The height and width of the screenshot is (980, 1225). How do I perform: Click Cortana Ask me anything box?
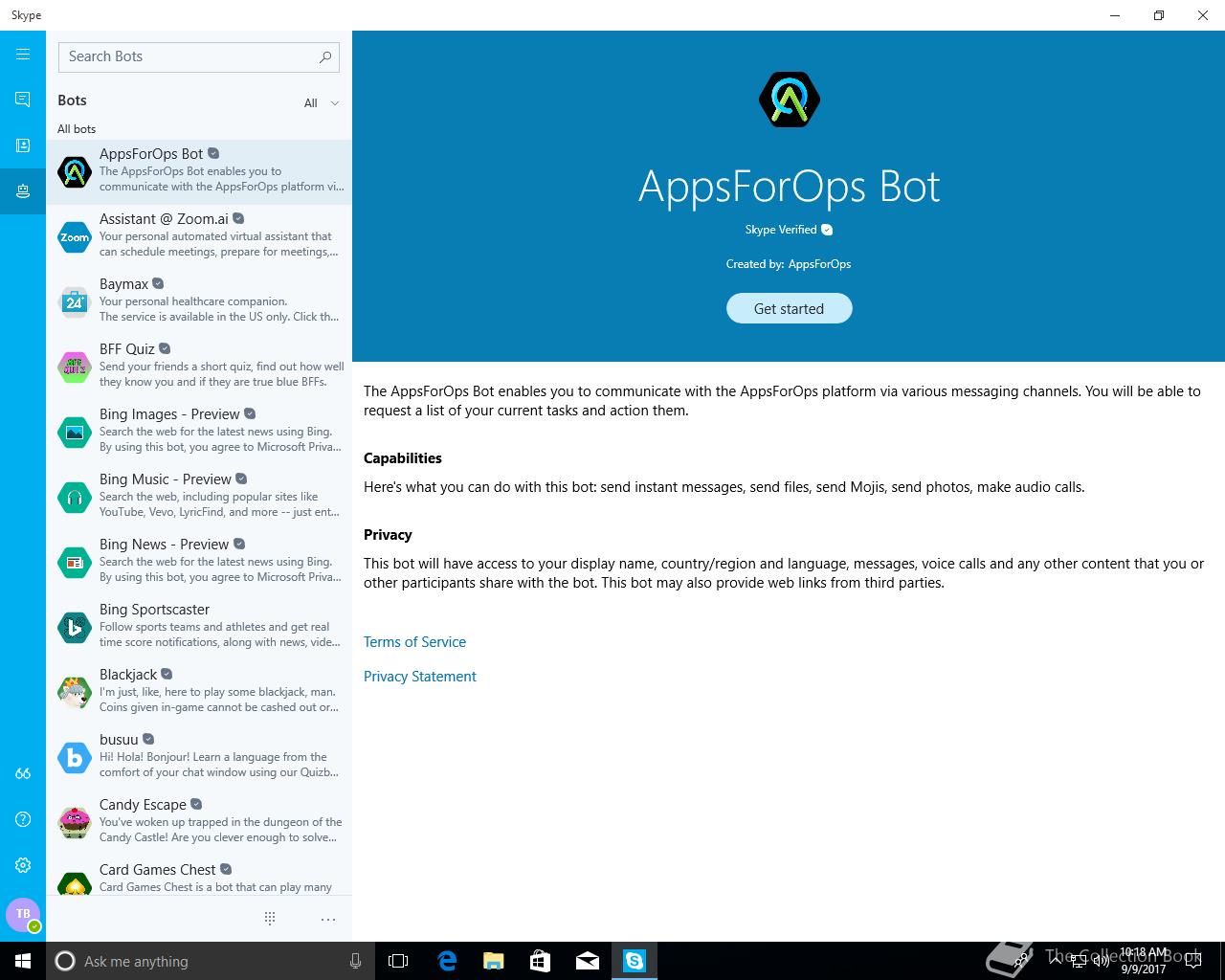(x=210, y=961)
